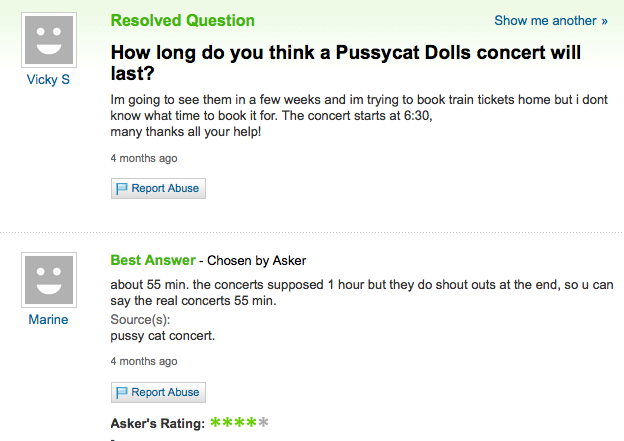Screen dimensions: 624x441
Task: Click Marine's smiley avatar image
Action: tap(49, 280)
